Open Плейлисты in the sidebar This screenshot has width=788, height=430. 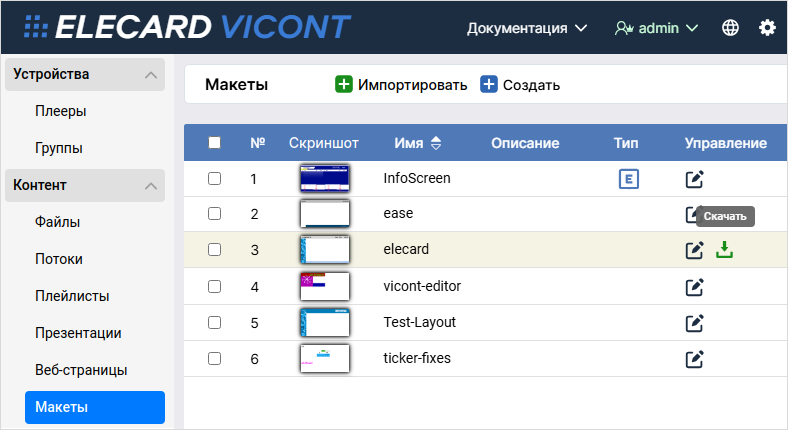coord(72,296)
